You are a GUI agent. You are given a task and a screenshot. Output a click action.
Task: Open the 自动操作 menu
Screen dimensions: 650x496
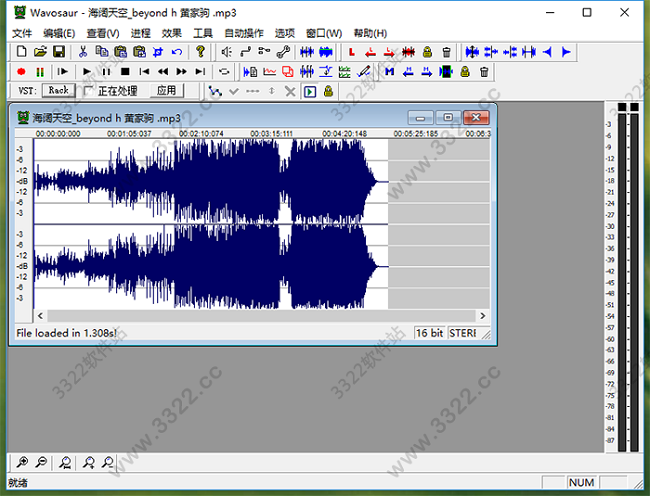click(x=244, y=33)
